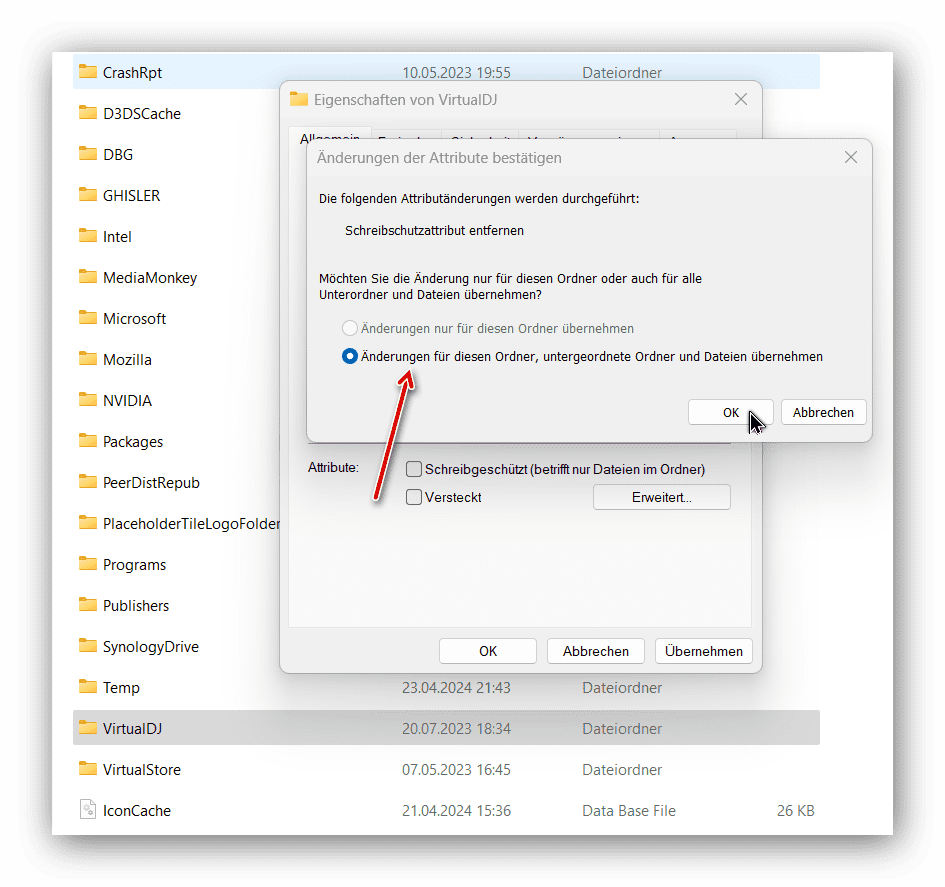The height and width of the screenshot is (887, 945).
Task: Click OK in the Eigenschaften von VirtualDJ window
Action: click(488, 651)
